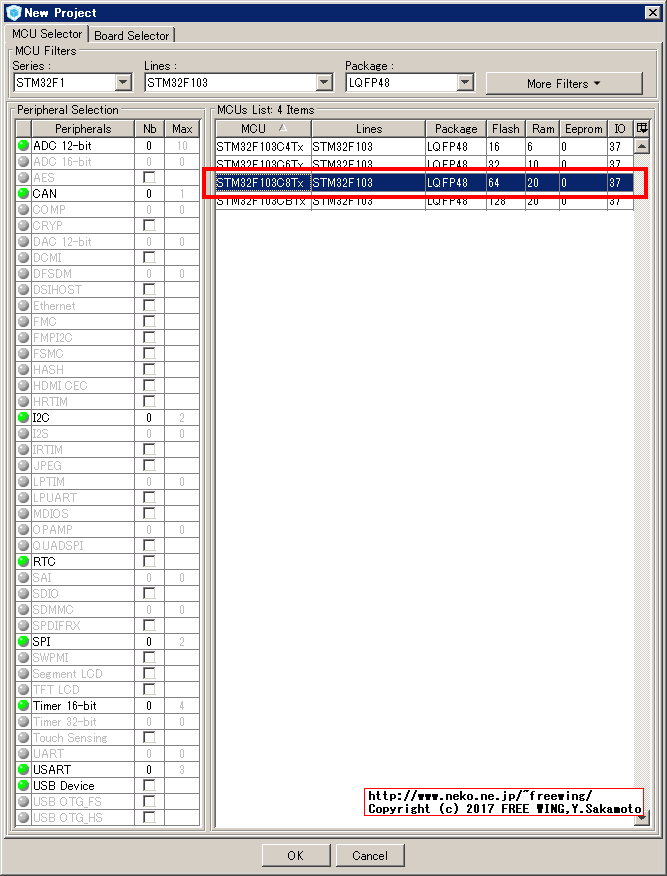Open the Series dropdown showing STM32F1
This screenshot has height=876, width=667.
pos(123,83)
